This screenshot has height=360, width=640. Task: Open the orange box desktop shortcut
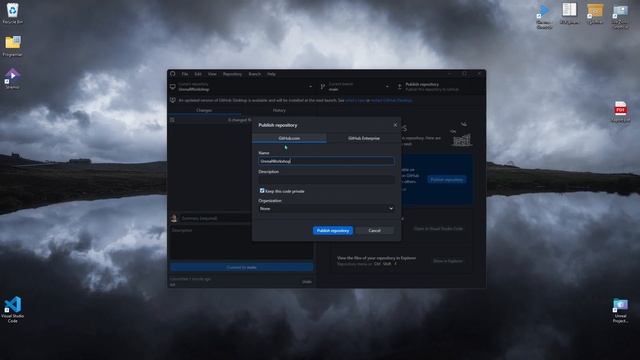pos(595,13)
